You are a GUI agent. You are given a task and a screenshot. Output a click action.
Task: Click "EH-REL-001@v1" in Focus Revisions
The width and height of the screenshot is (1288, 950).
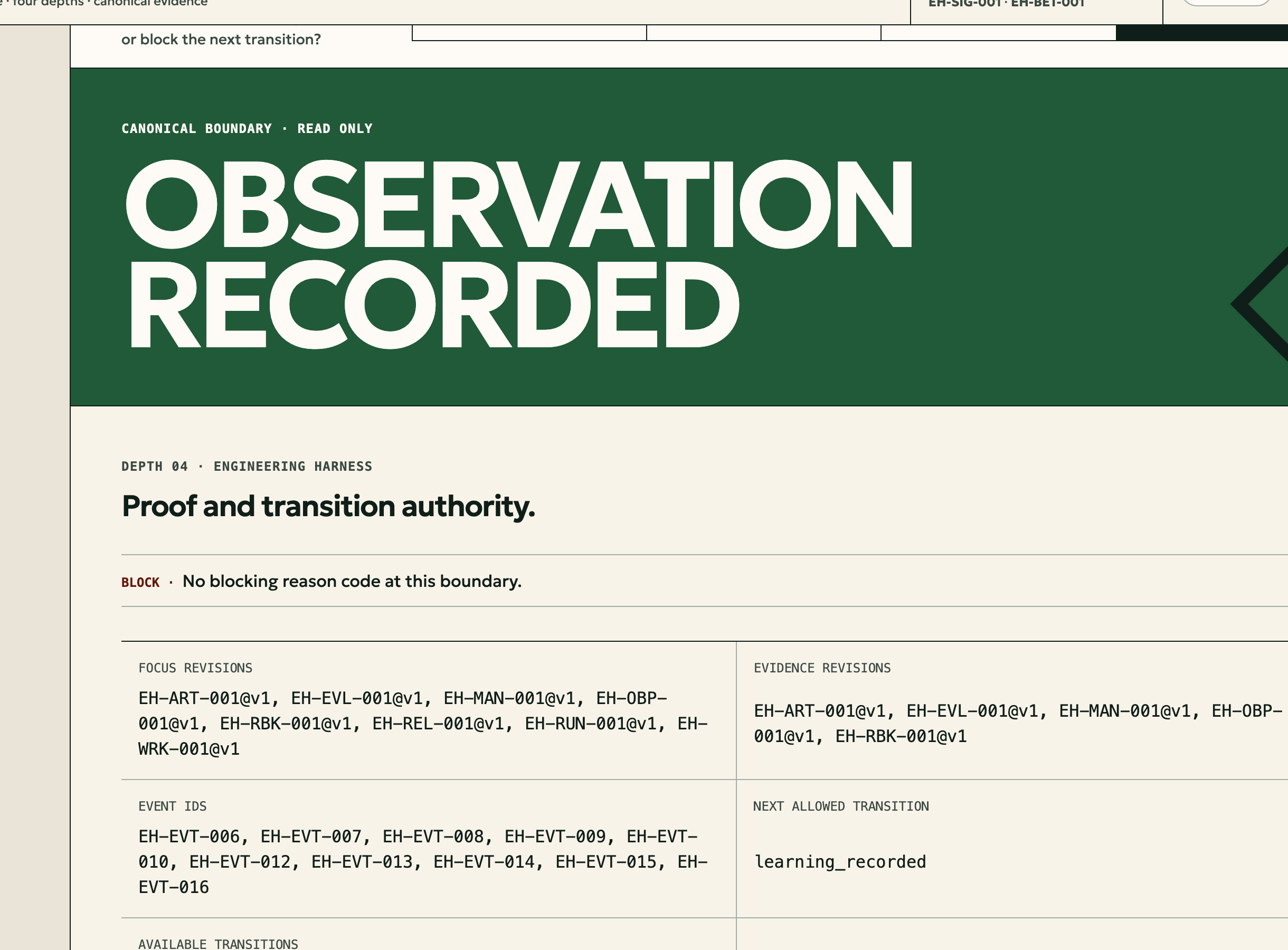pos(438,724)
